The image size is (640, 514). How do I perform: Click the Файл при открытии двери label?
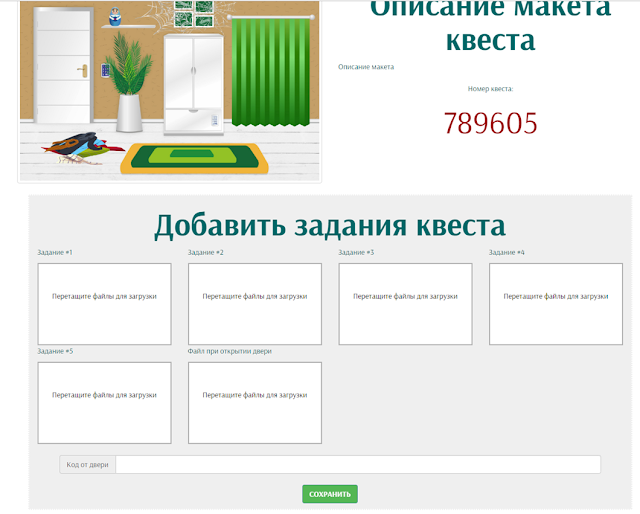pos(230,351)
